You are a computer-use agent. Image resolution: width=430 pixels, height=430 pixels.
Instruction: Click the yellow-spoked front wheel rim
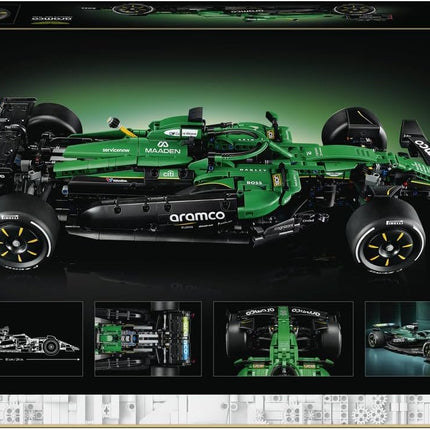click(x=388, y=247)
